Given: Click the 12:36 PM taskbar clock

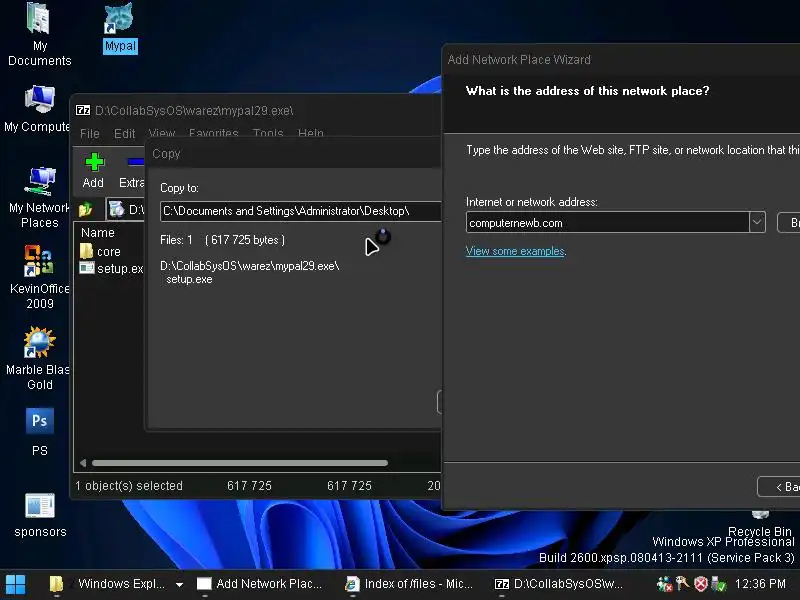Looking at the screenshot, I should click(x=760, y=584).
